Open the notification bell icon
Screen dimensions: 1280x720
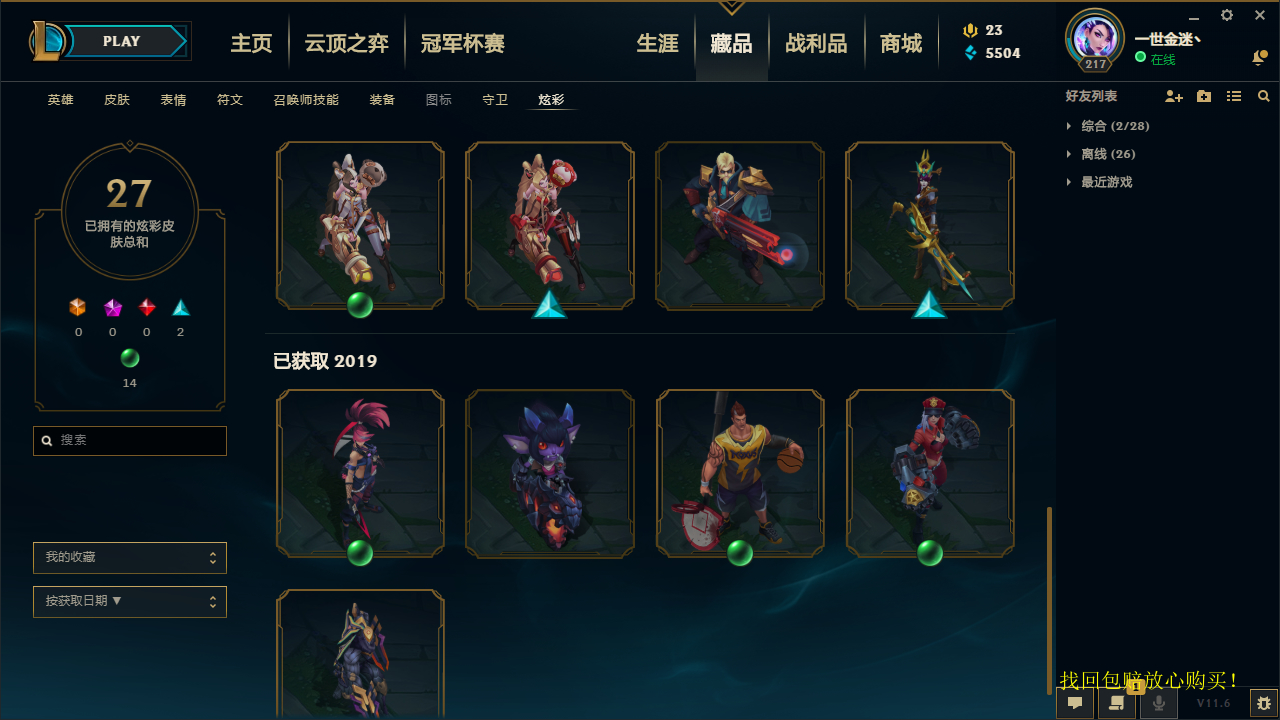tap(1259, 58)
